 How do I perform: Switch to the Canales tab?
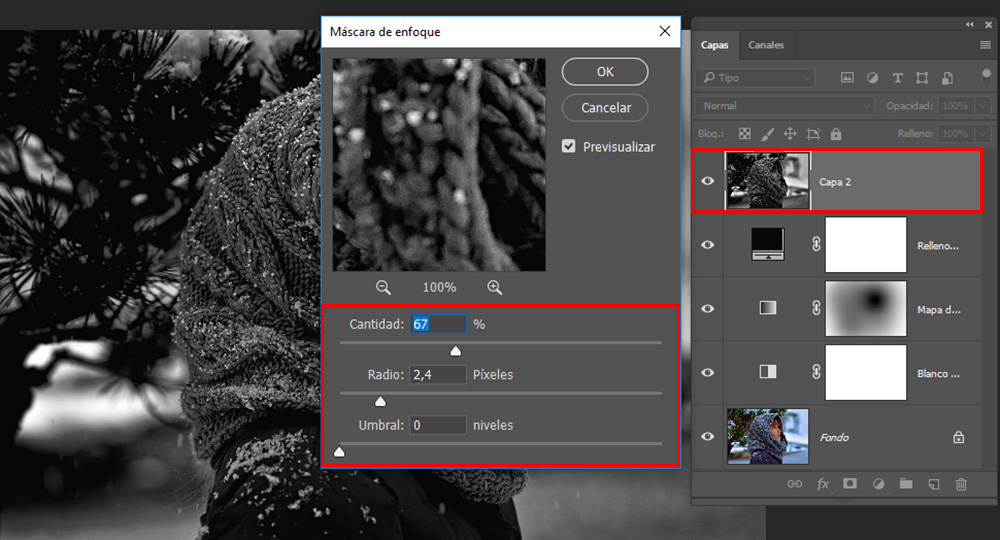point(766,45)
